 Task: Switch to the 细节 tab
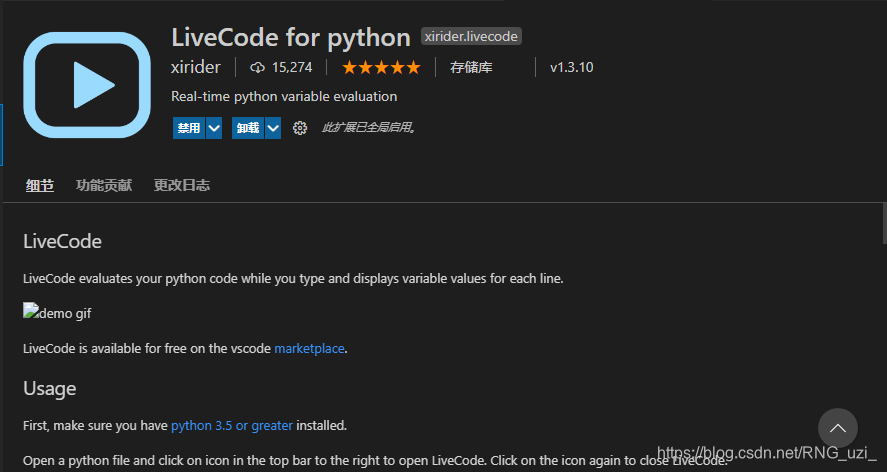[40, 185]
